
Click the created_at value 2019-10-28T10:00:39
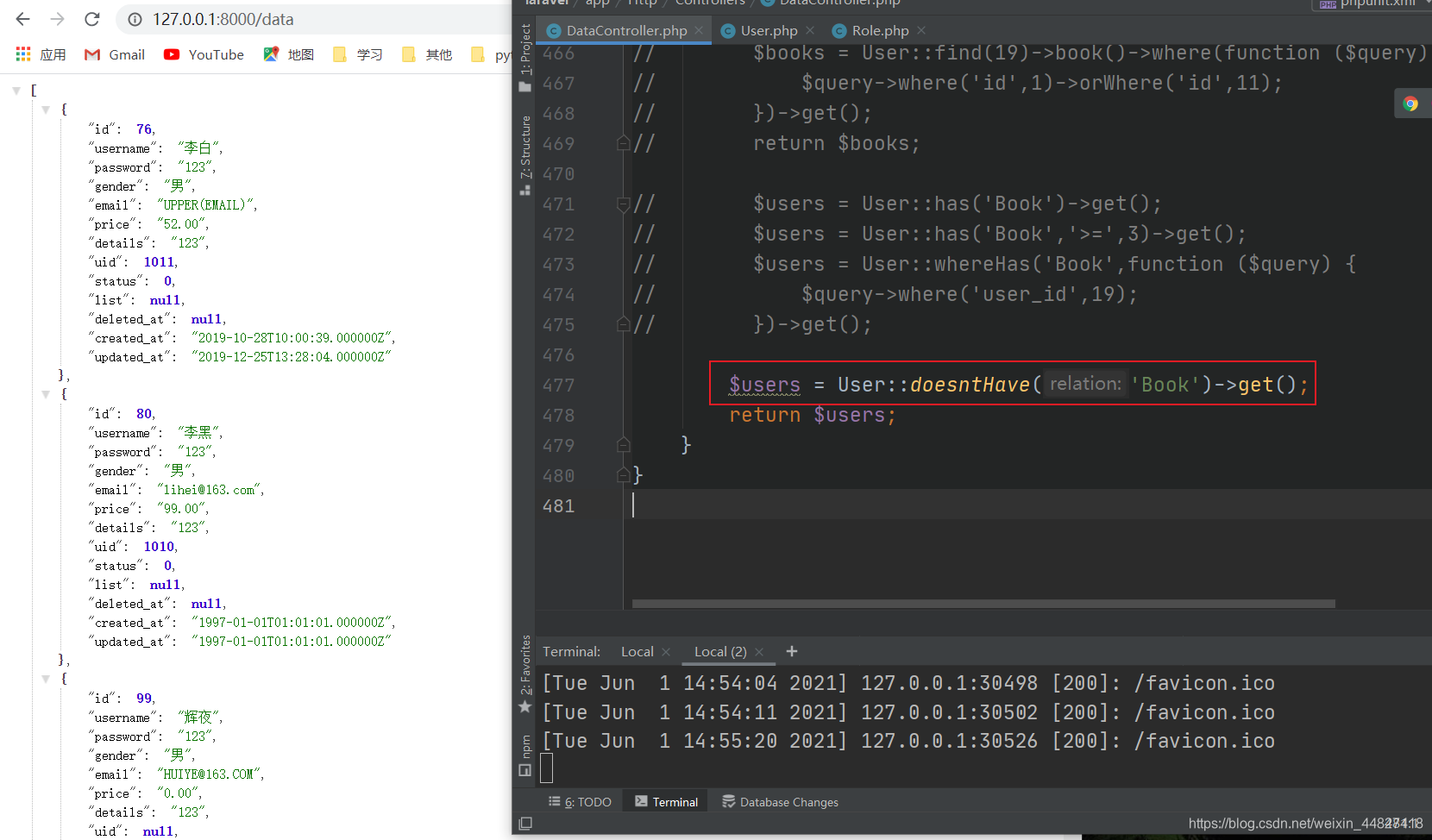pos(293,338)
